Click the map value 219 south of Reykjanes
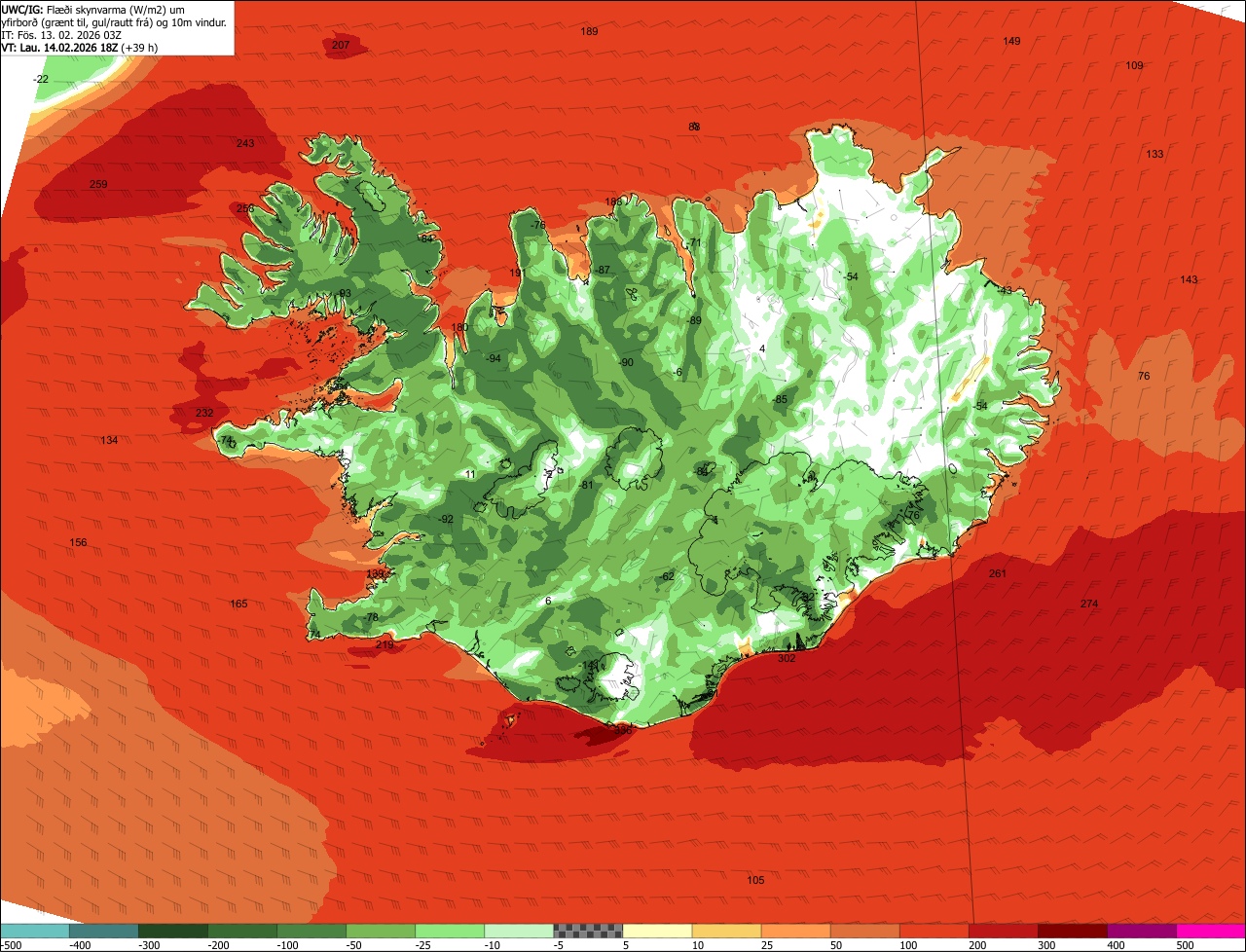1246x952 pixels. click(x=385, y=644)
